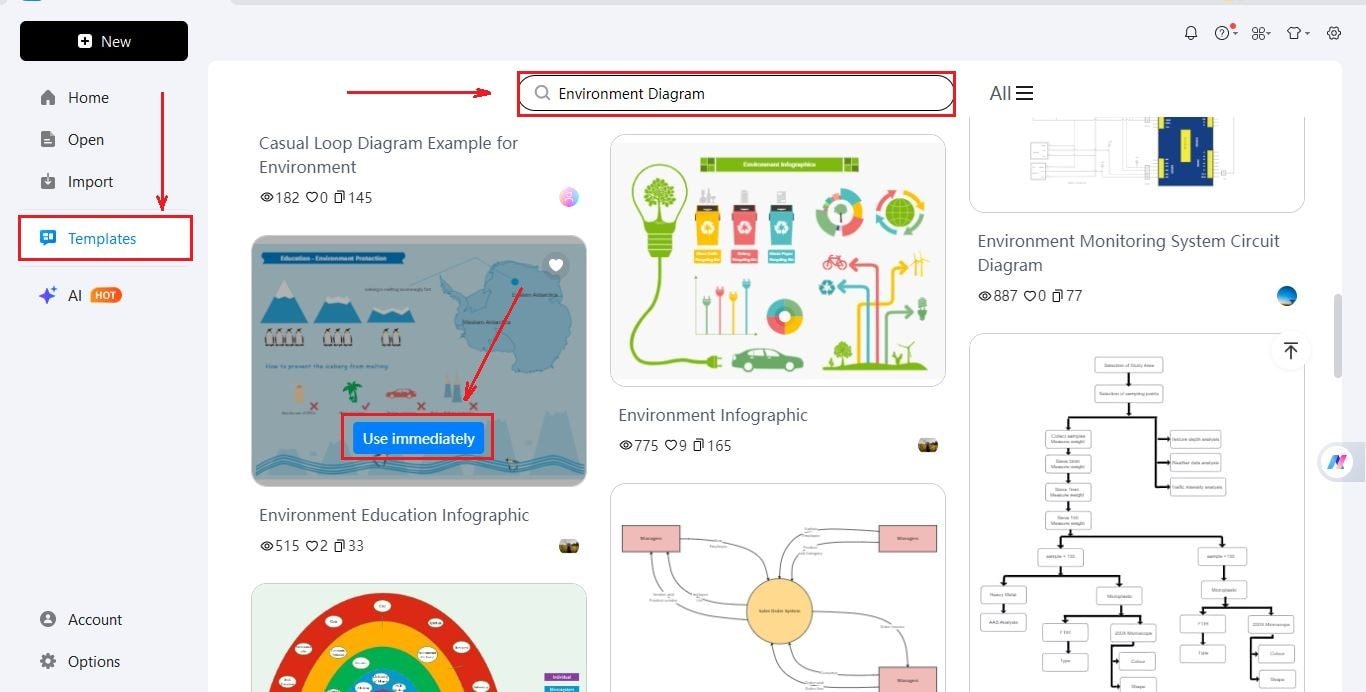This screenshot has width=1366, height=692.
Task: Select Templates in the sidebar
Action: click(102, 238)
